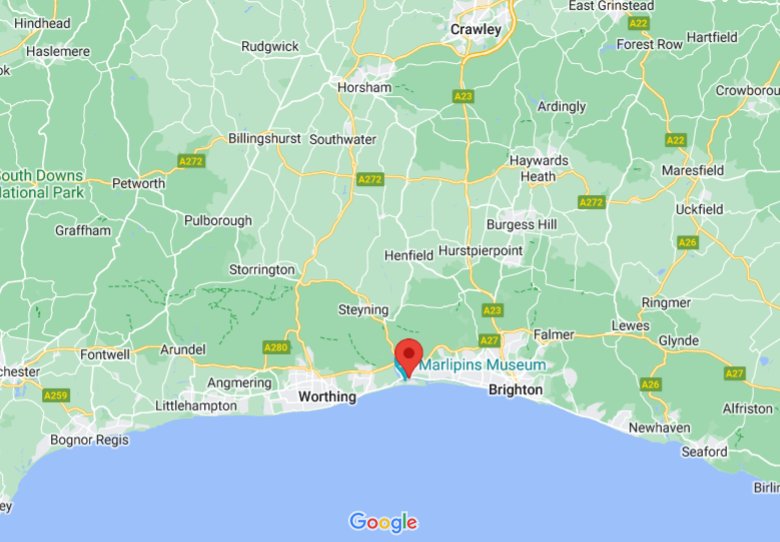The height and width of the screenshot is (542, 780).
Task: Open the Marlipins Museum label
Action: (x=483, y=365)
